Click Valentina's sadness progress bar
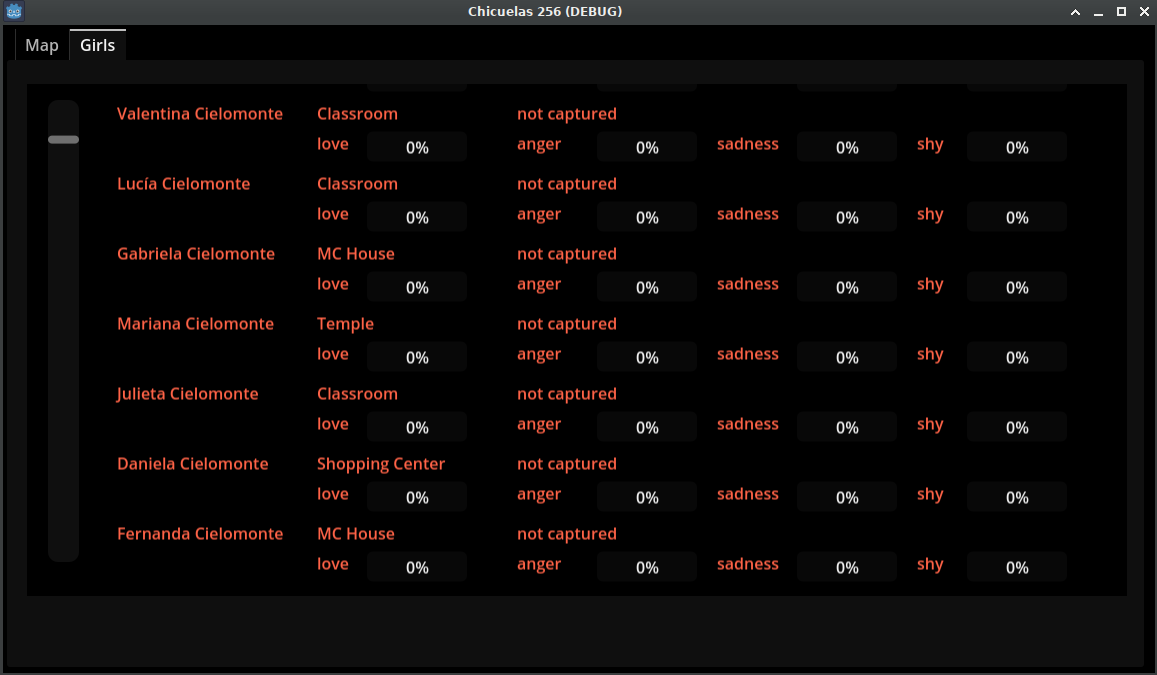The height and width of the screenshot is (675, 1157). [847, 147]
